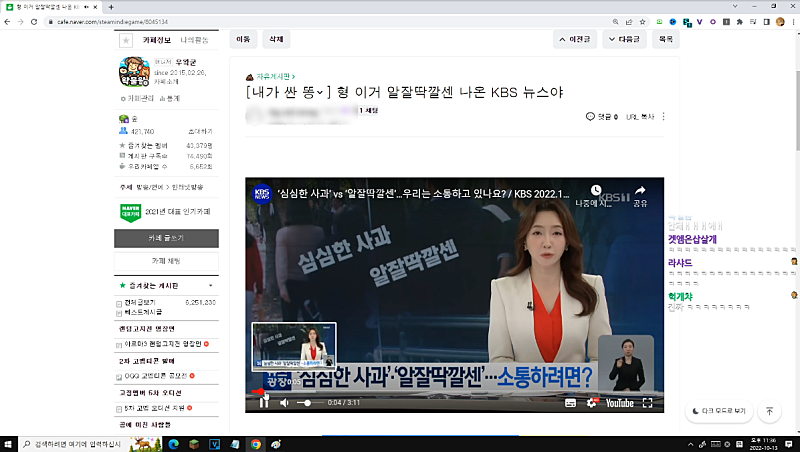This screenshot has width=800, height=452.
Task: Open the video title link in player
Action: coord(423,194)
